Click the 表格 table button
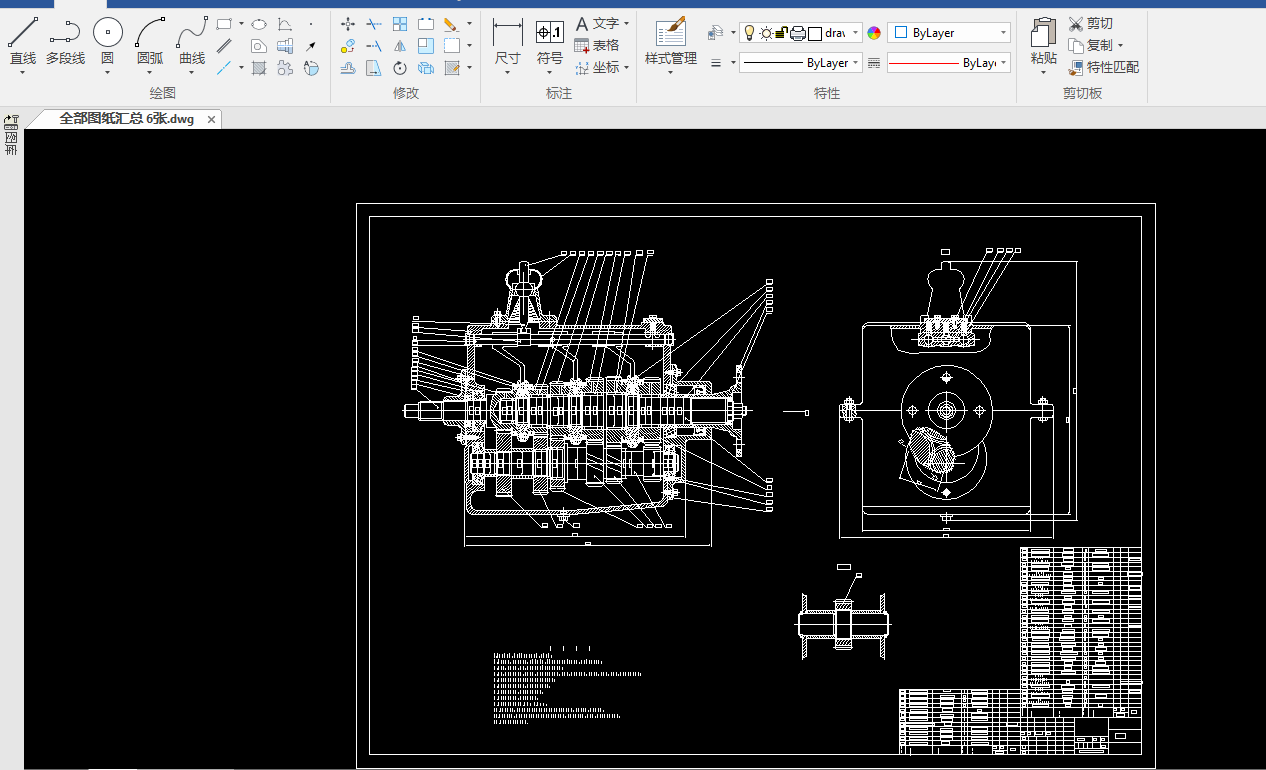The width and height of the screenshot is (1266, 770). point(597,45)
